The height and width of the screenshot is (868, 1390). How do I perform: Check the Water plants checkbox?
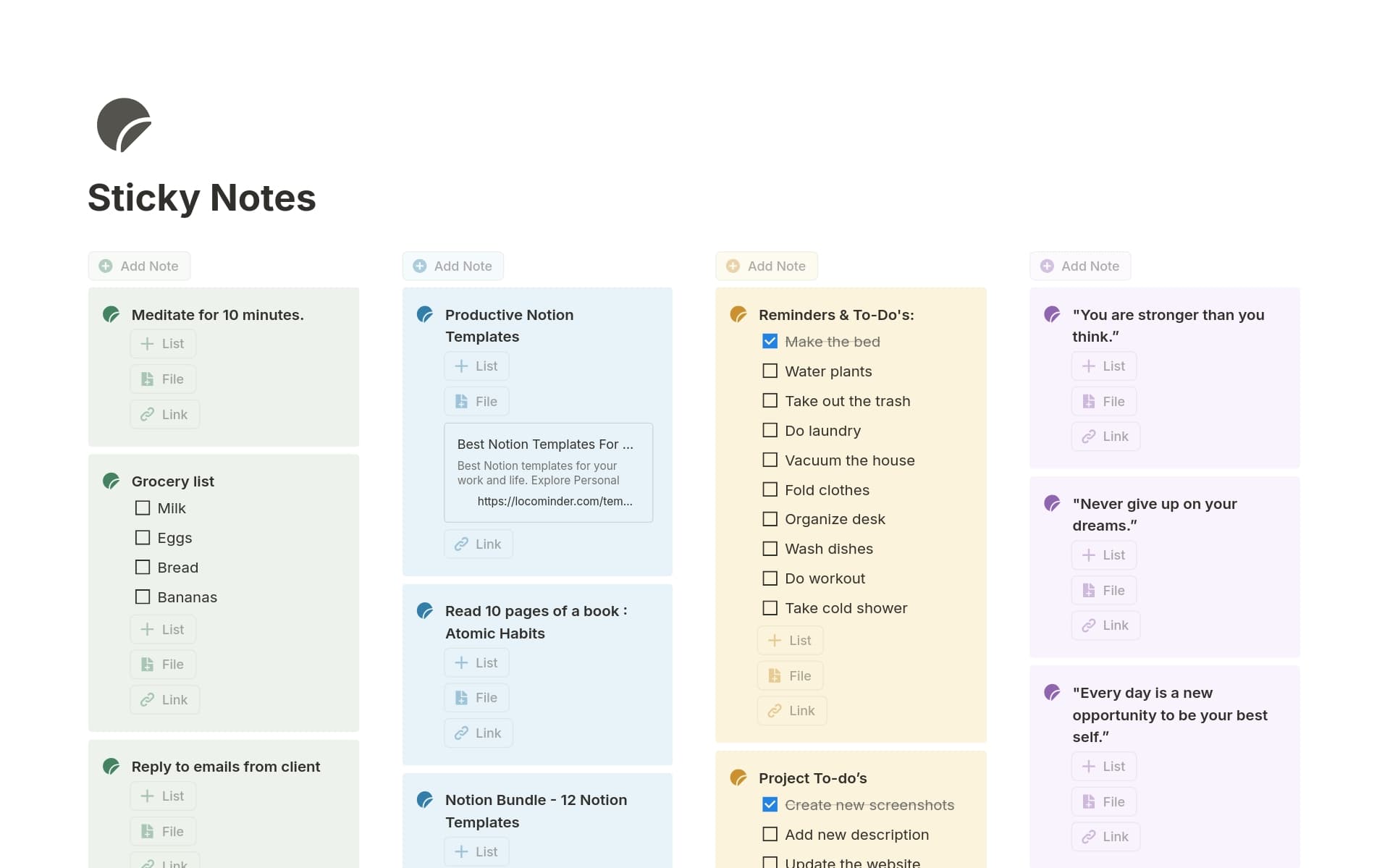[x=770, y=370]
